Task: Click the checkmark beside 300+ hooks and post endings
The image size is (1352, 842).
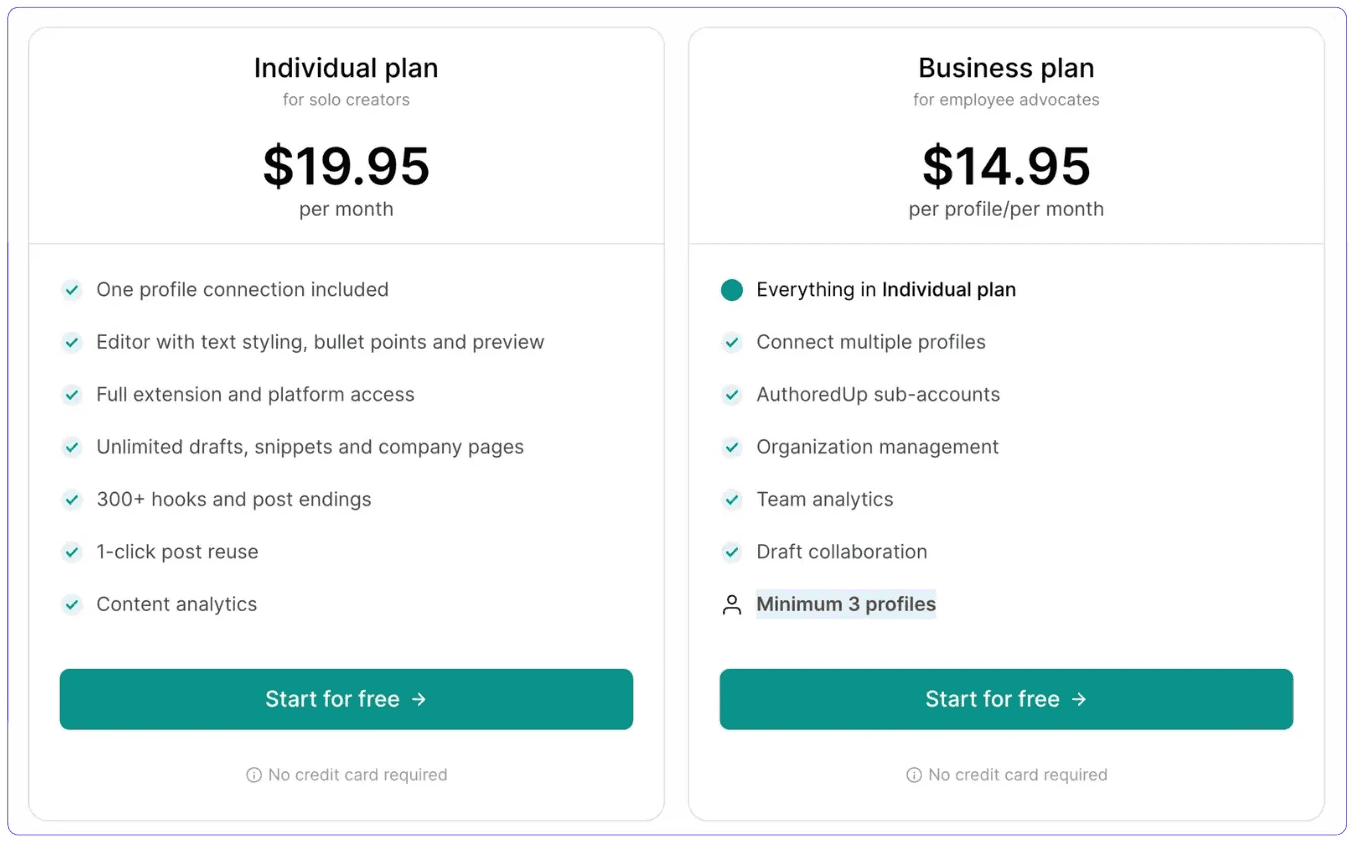Action: 72,499
